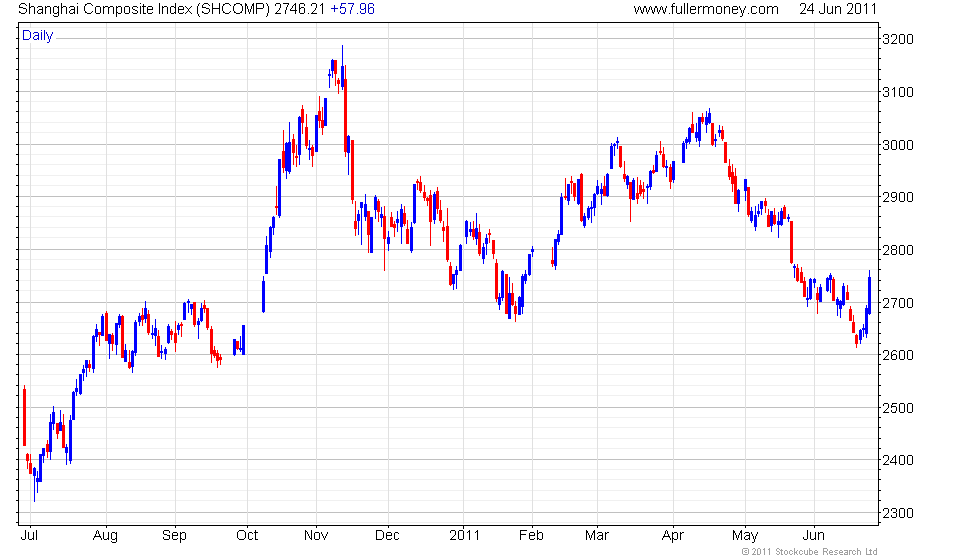Click the Nov month axis label
The width and height of the screenshot is (960, 560).
[316, 536]
